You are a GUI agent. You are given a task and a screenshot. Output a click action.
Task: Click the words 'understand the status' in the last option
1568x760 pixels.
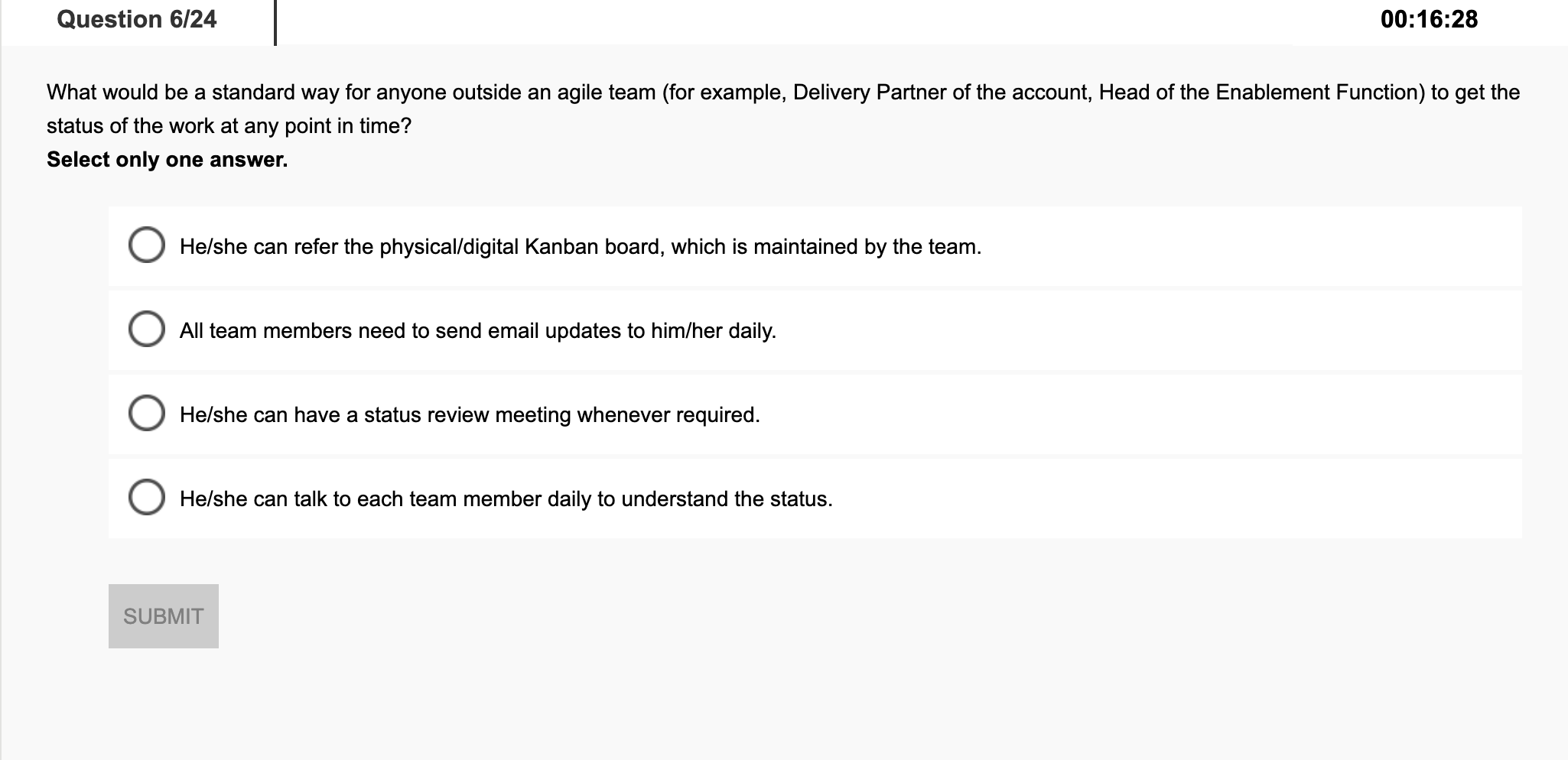[726, 499]
